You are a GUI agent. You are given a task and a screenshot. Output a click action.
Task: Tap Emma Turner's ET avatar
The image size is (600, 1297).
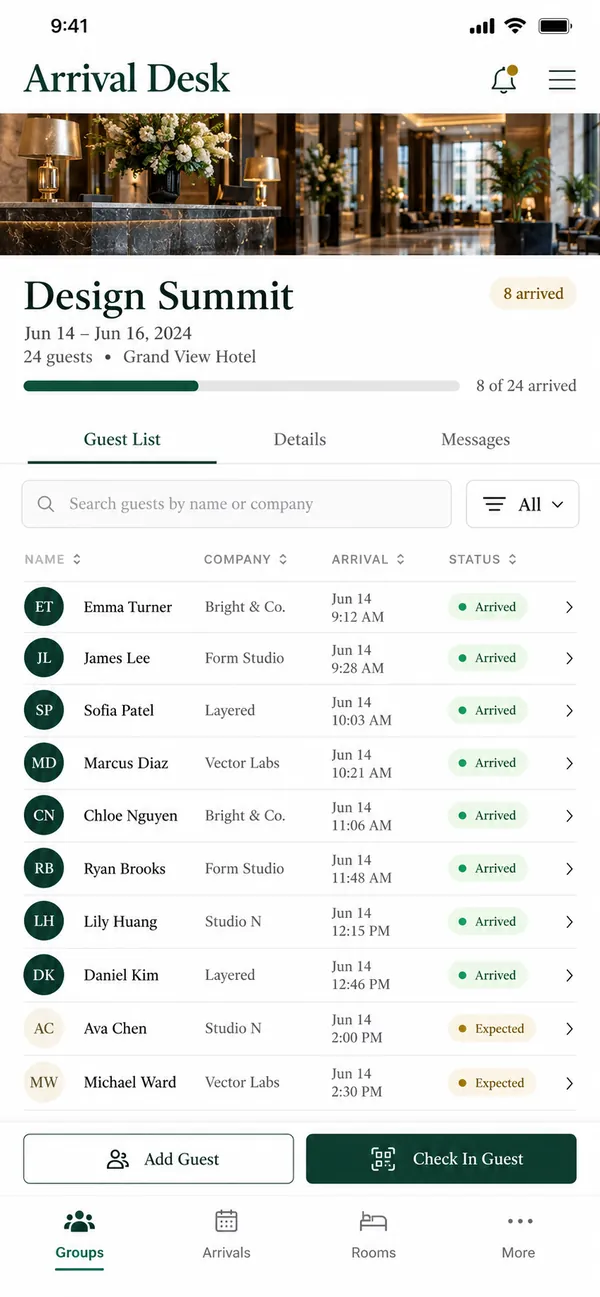[44, 607]
